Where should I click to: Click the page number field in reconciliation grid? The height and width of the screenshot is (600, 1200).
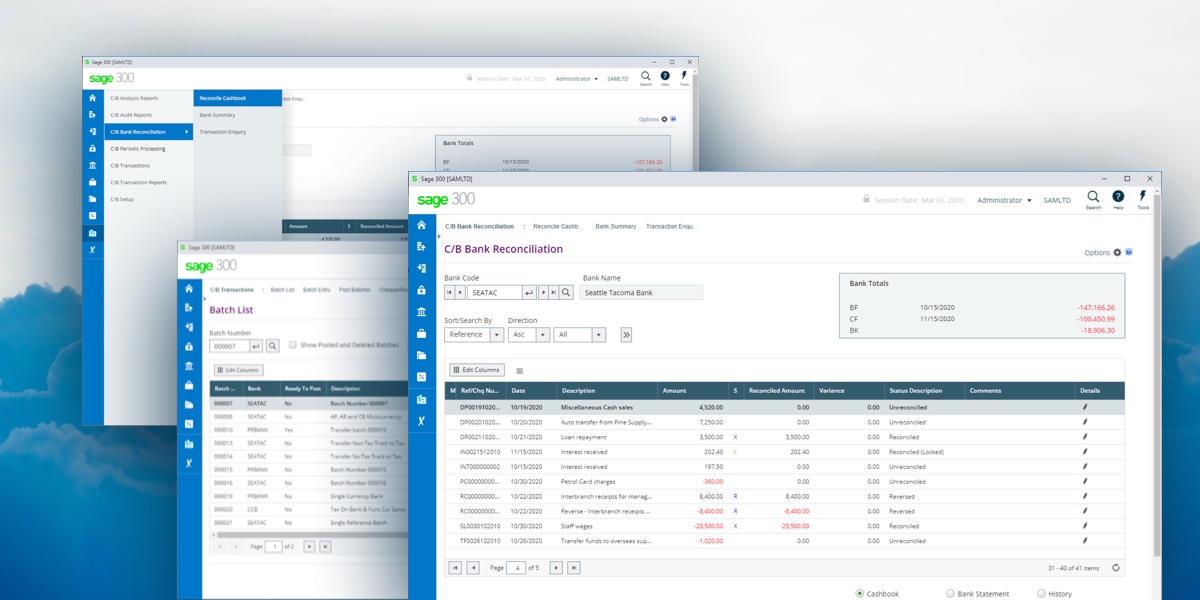[x=516, y=568]
